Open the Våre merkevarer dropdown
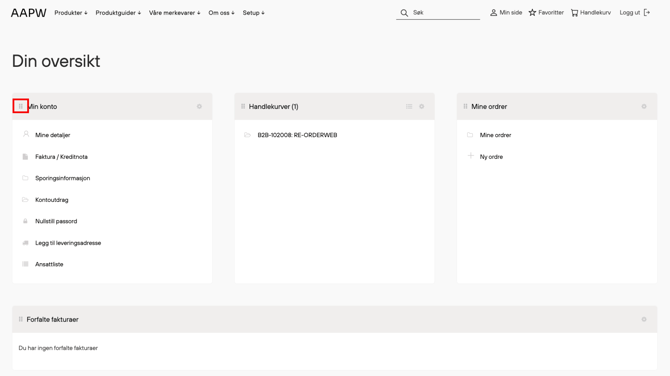 point(174,13)
